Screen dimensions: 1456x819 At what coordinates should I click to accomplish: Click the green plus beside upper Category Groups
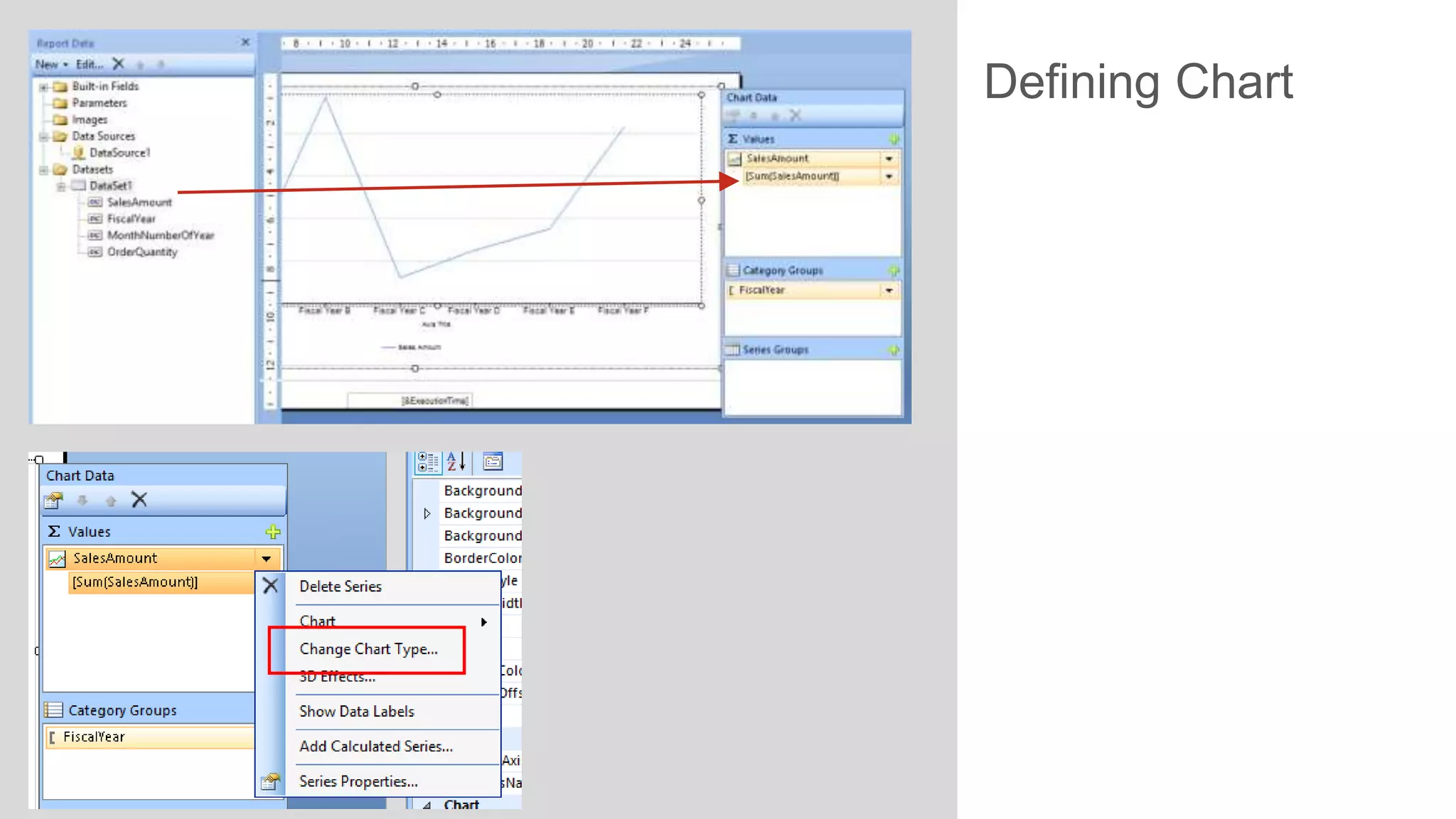point(894,270)
